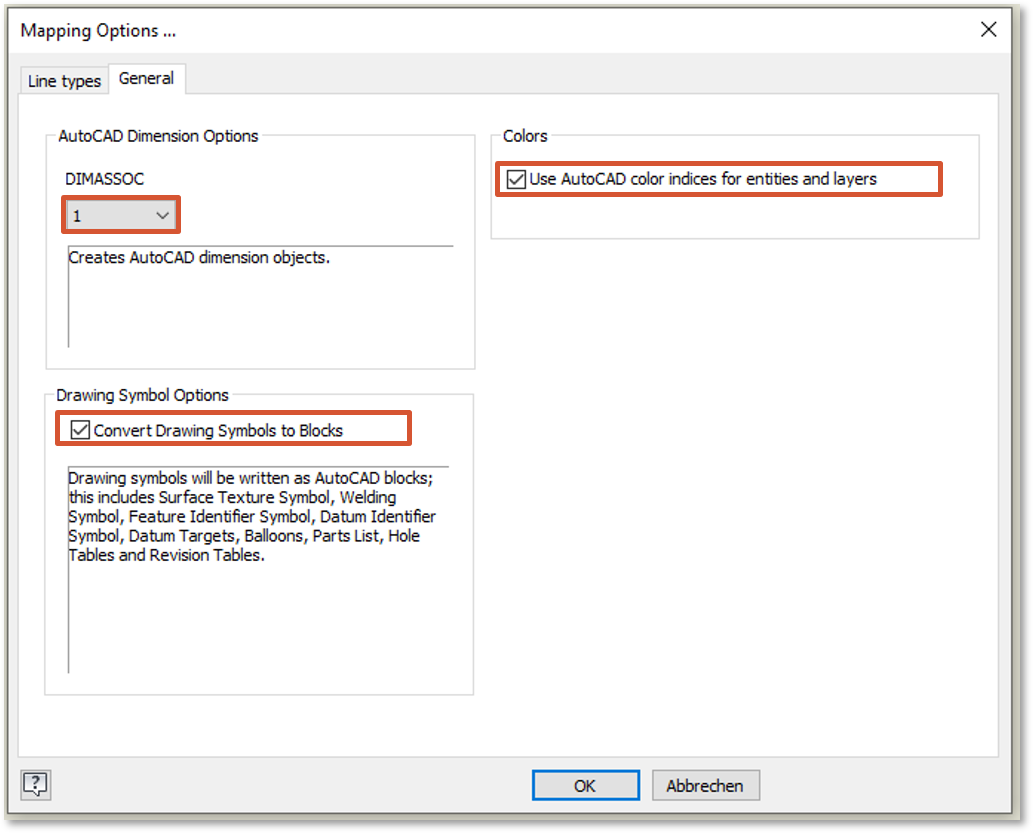Screen dimensions: 1033x833
Task: Click the AutoCAD Dimension Options group heading
Action: click(158, 136)
